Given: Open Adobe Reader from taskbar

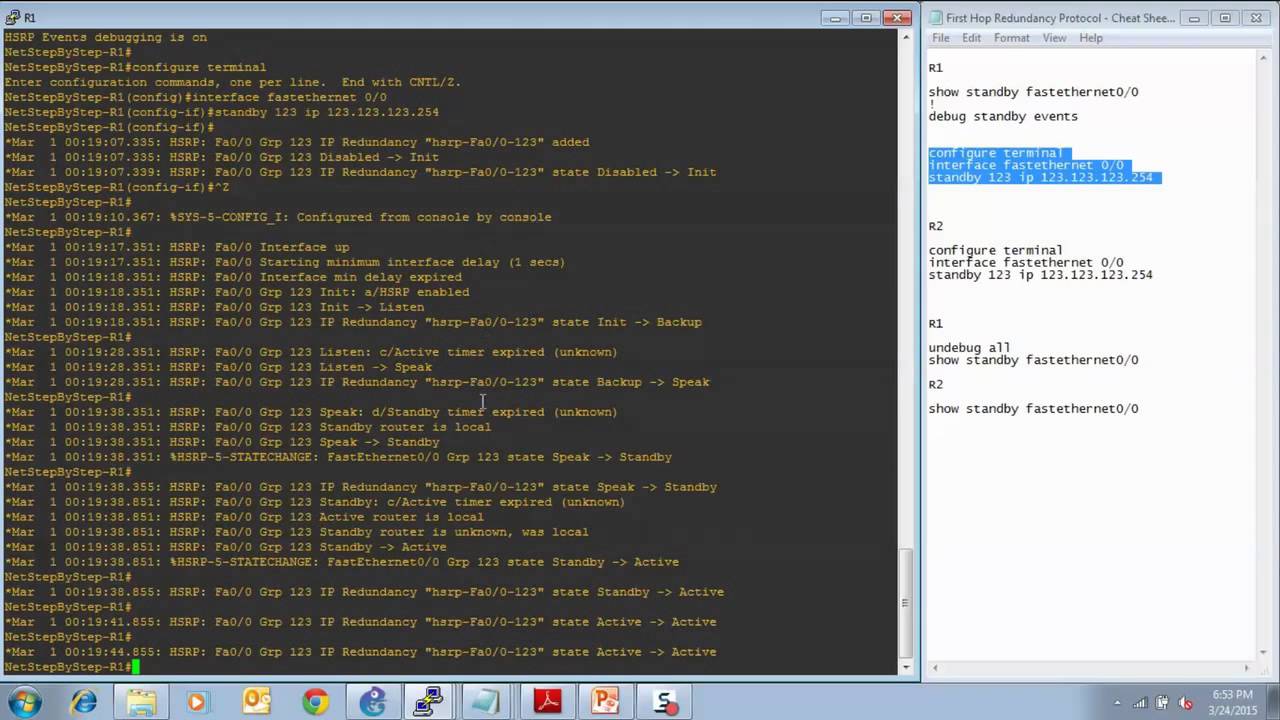Looking at the screenshot, I should pos(547,702).
